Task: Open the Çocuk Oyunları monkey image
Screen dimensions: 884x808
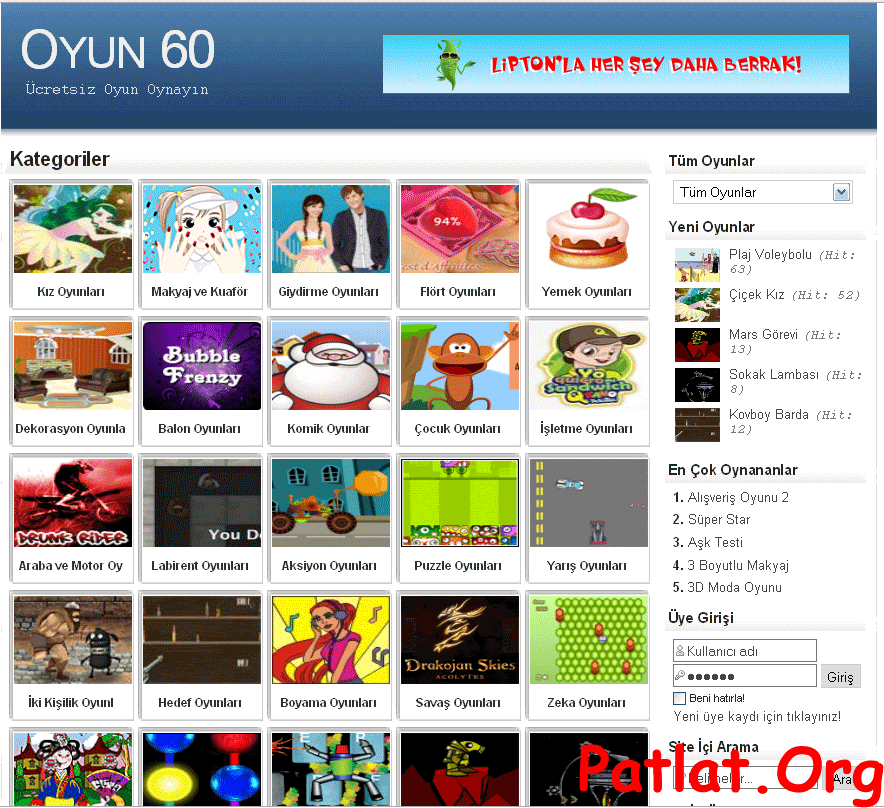Action: point(460,366)
